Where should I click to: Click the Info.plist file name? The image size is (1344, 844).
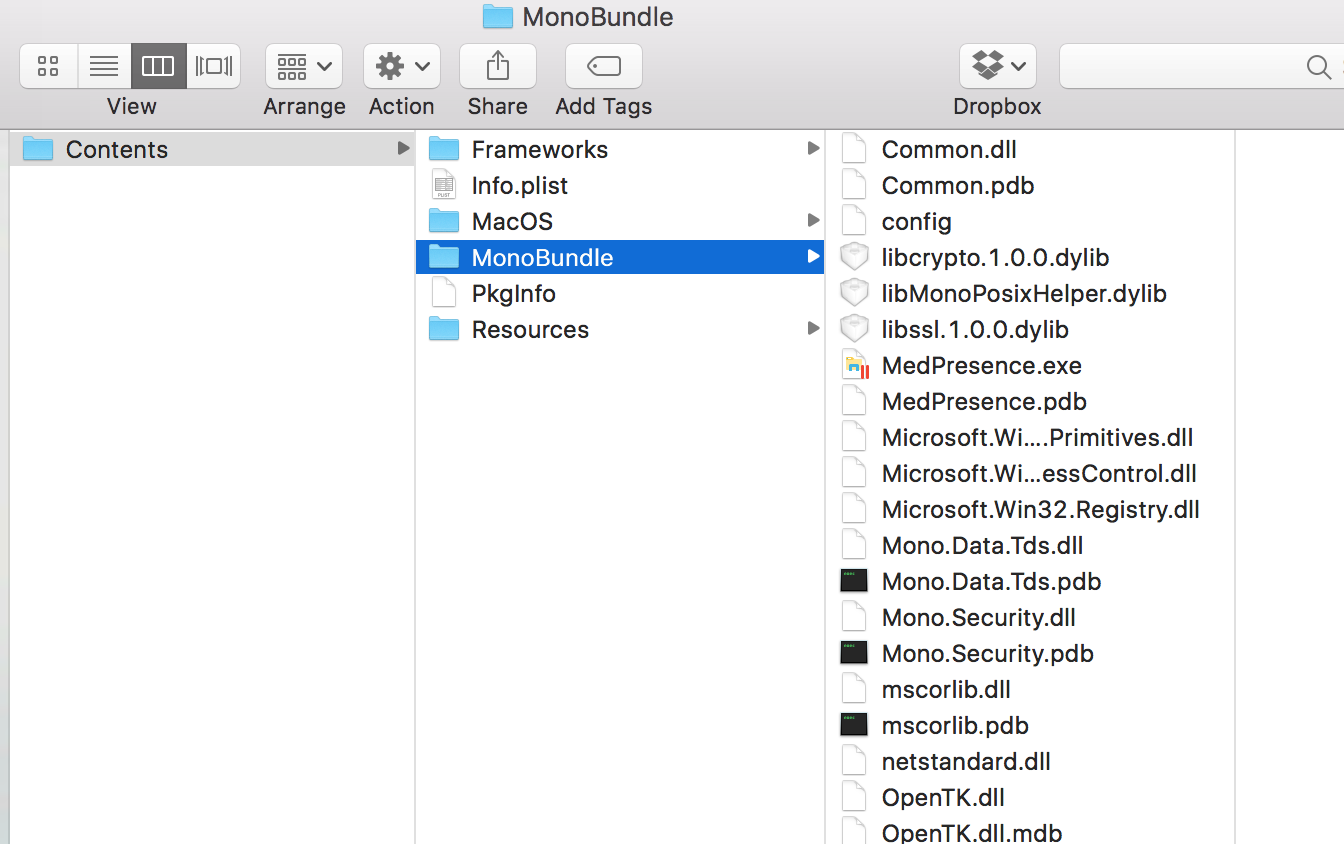(520, 185)
